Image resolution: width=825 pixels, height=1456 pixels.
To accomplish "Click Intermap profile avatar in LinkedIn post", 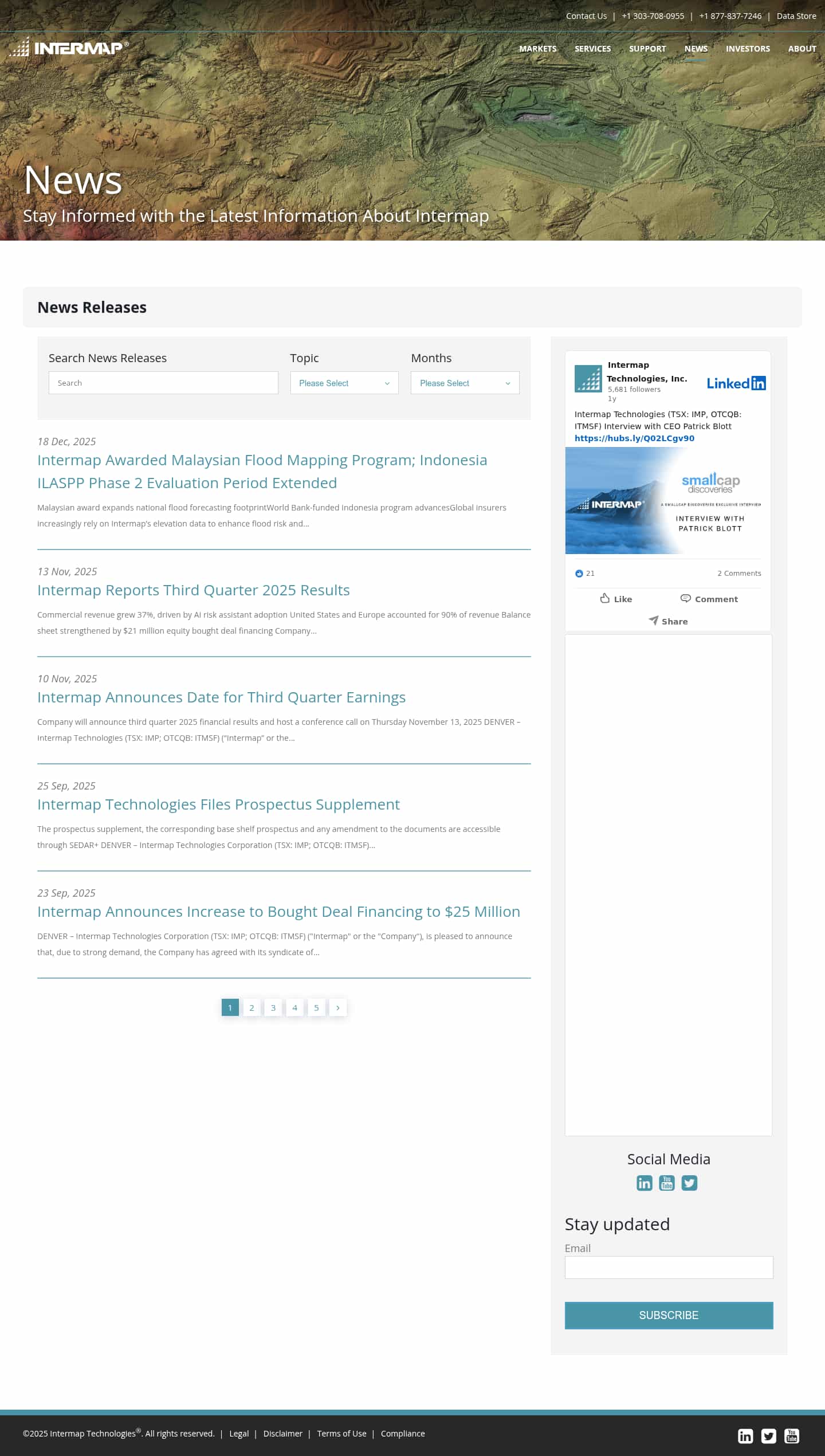I will [588, 378].
